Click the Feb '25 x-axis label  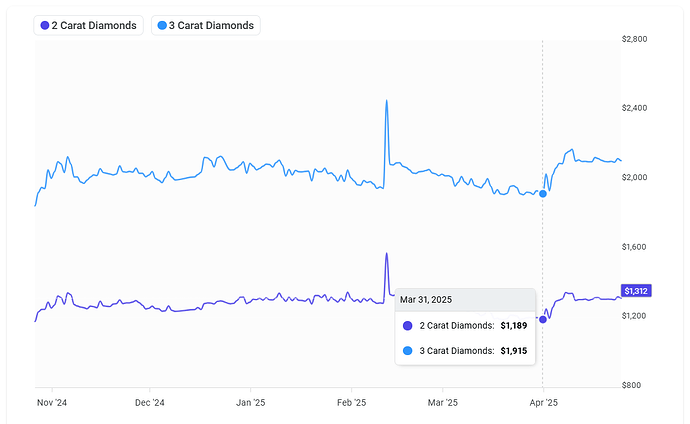[x=351, y=402]
